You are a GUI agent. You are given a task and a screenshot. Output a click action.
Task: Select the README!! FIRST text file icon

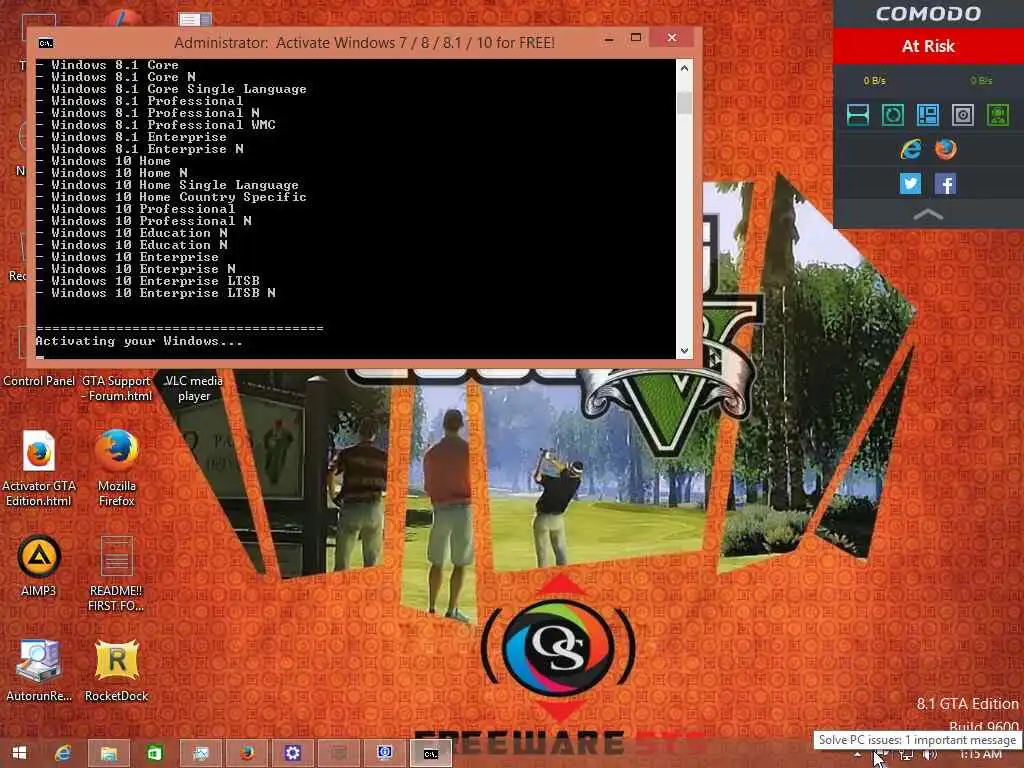tap(116, 573)
